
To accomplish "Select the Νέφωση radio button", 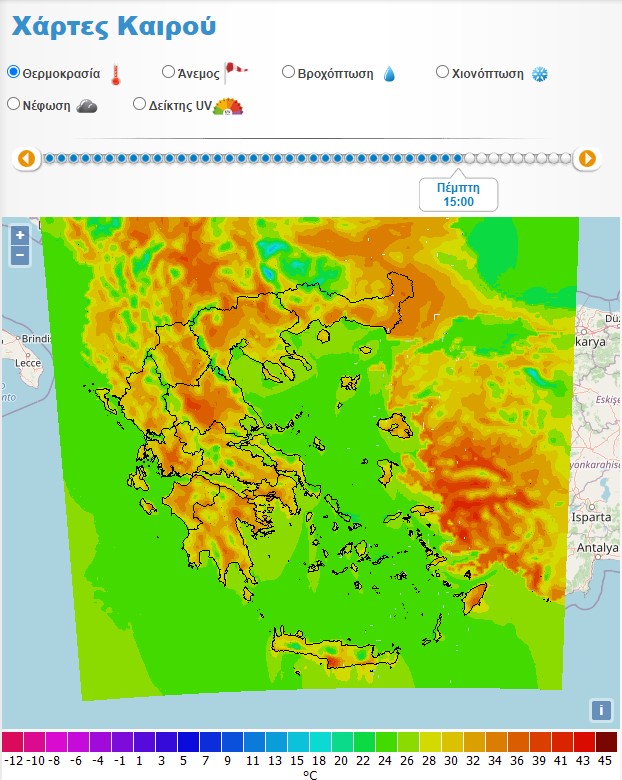I will pos(14,103).
